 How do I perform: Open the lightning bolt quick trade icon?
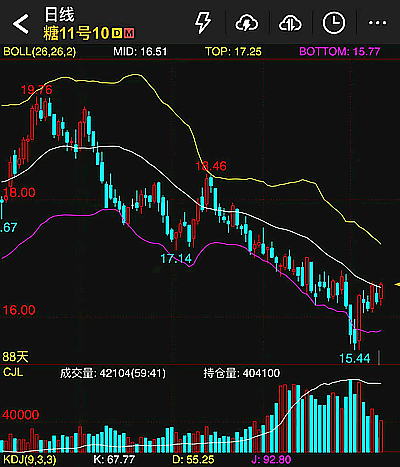(203, 23)
